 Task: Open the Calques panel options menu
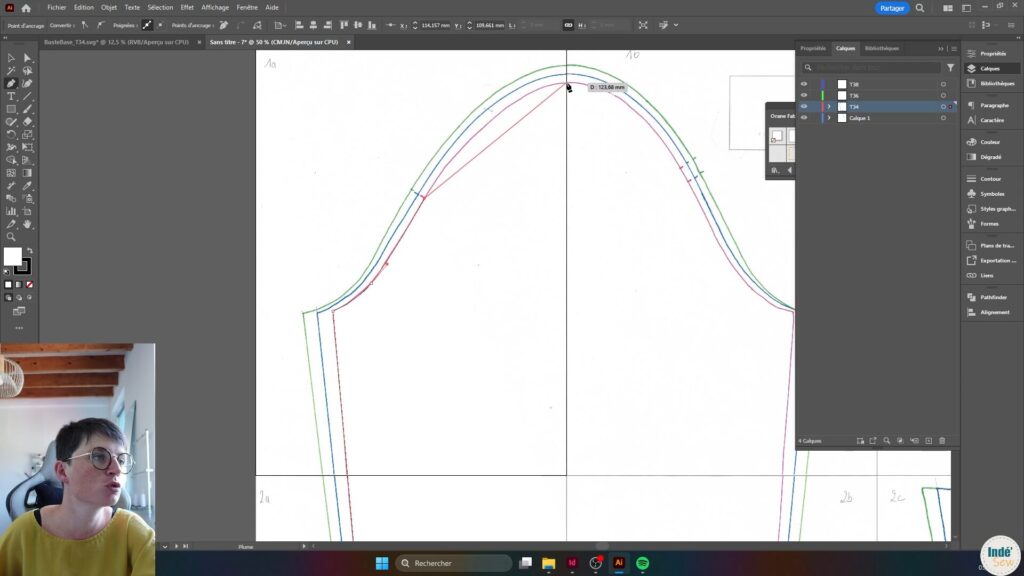pyautogui.click(x=953, y=48)
